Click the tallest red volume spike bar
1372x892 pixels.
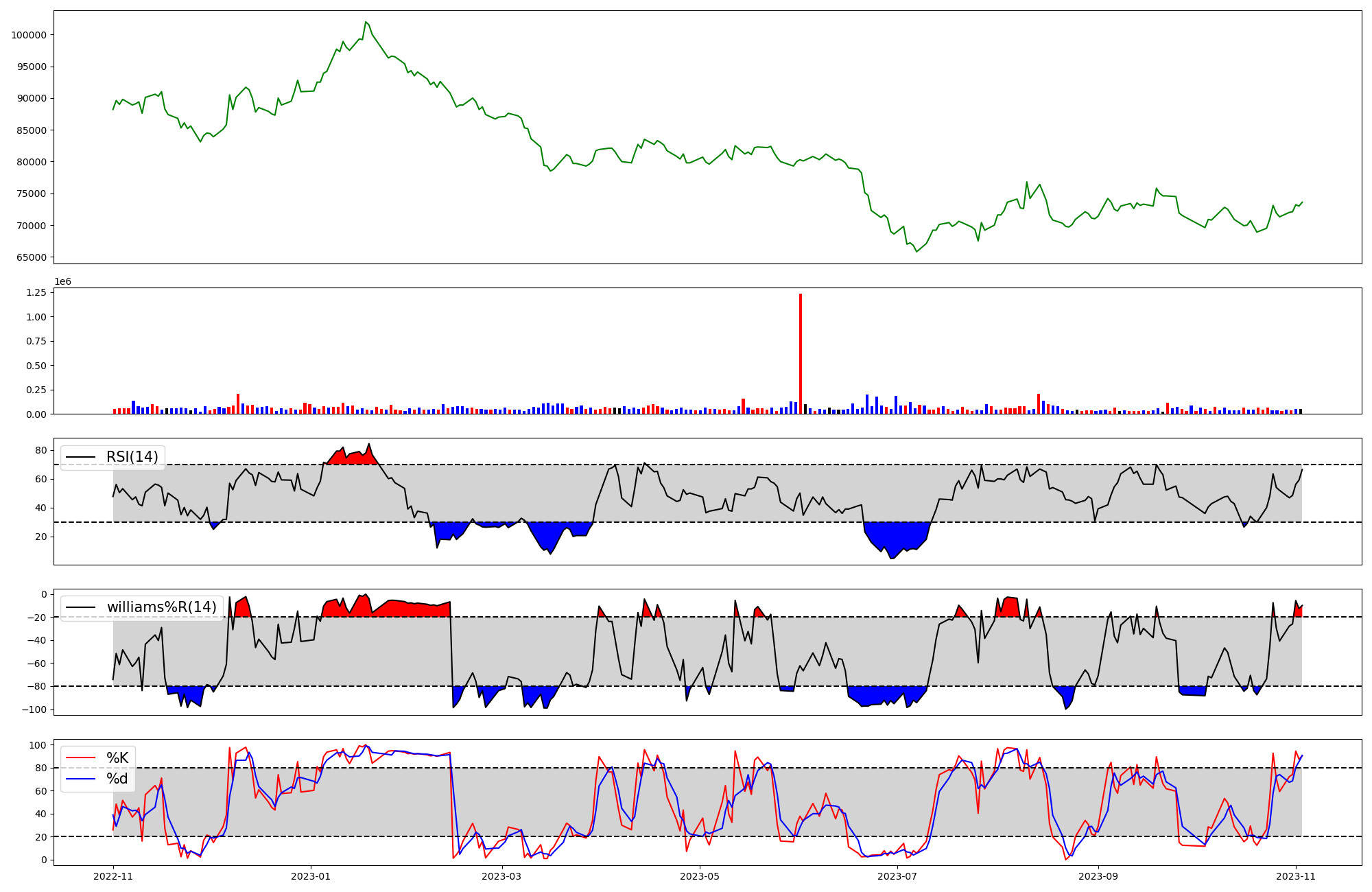(x=801, y=353)
